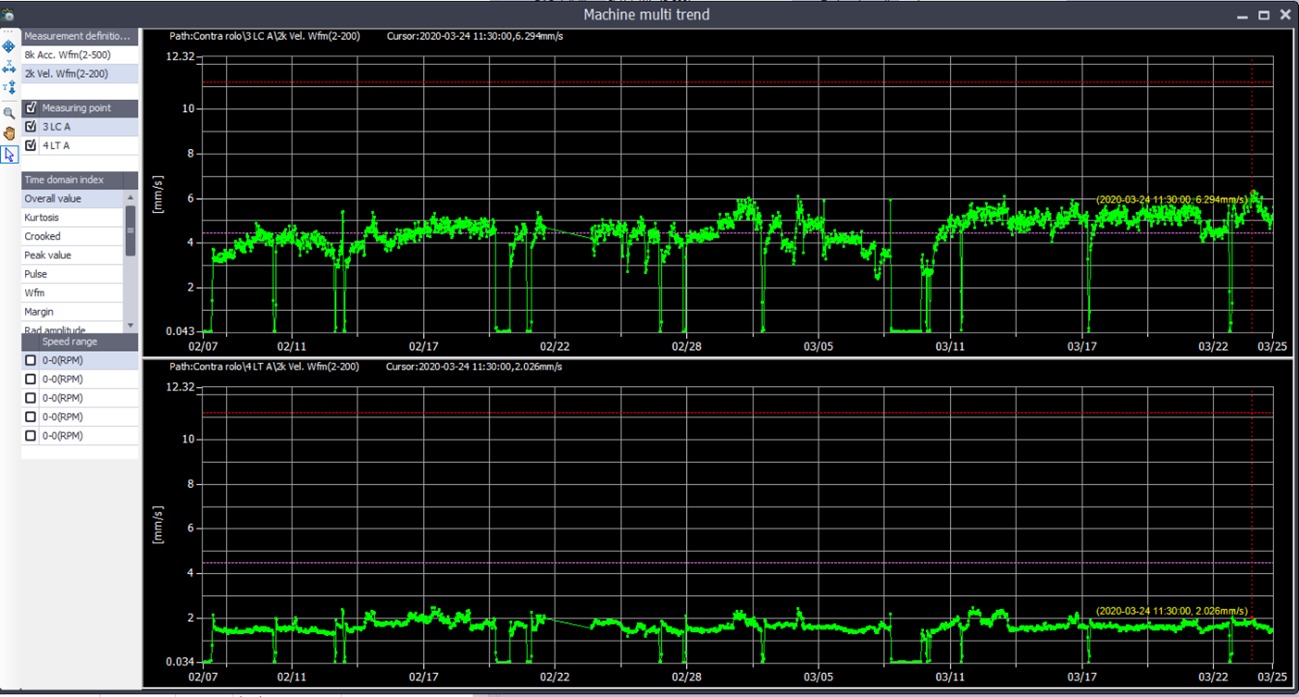This screenshot has width=1299, height=697.
Task: Choose Pulse in Time domain index
Action: tap(73, 275)
